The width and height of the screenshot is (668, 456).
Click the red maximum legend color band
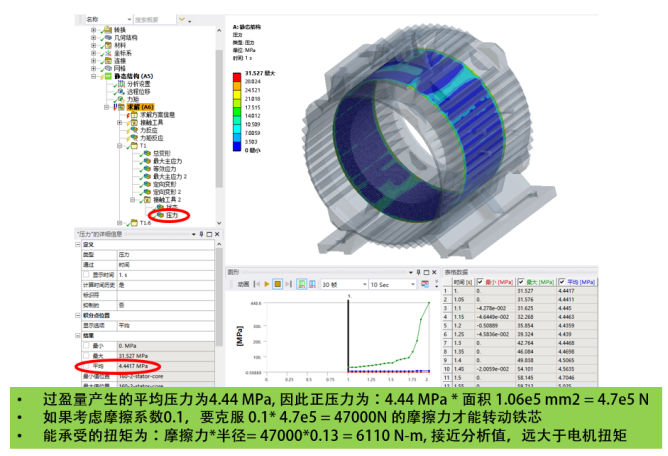[x=237, y=77]
